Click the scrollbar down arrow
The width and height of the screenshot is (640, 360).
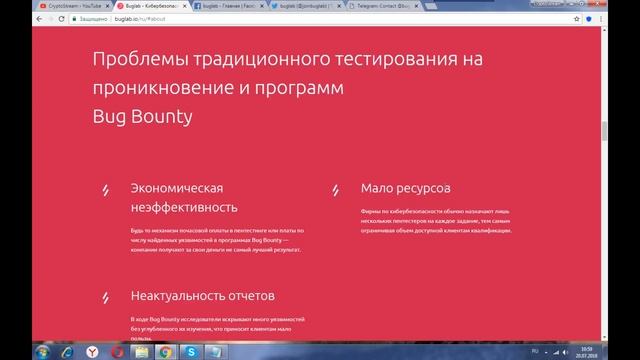(604, 338)
